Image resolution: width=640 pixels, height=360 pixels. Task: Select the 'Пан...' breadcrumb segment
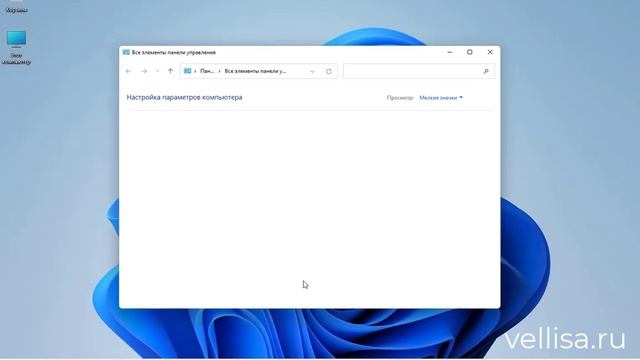coord(207,71)
